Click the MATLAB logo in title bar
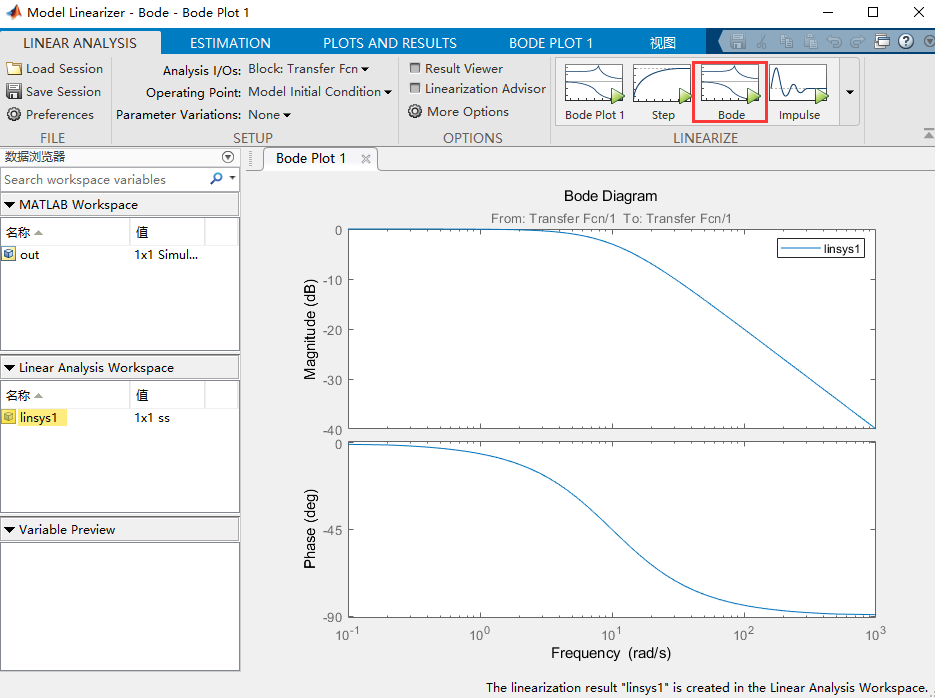This screenshot has height=698, width=935. coord(13,12)
